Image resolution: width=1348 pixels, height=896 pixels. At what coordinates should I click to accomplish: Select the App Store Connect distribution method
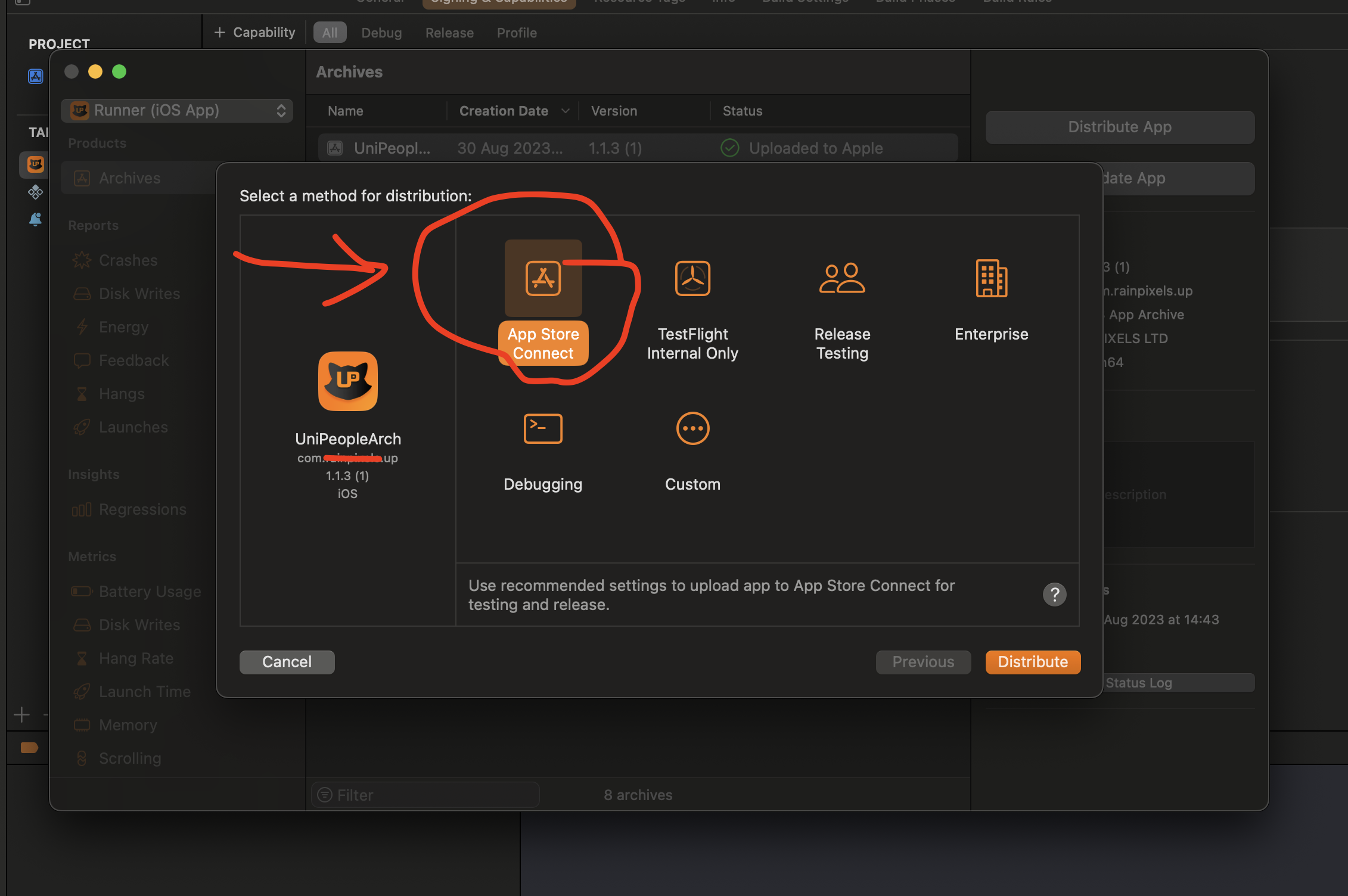pos(543,302)
